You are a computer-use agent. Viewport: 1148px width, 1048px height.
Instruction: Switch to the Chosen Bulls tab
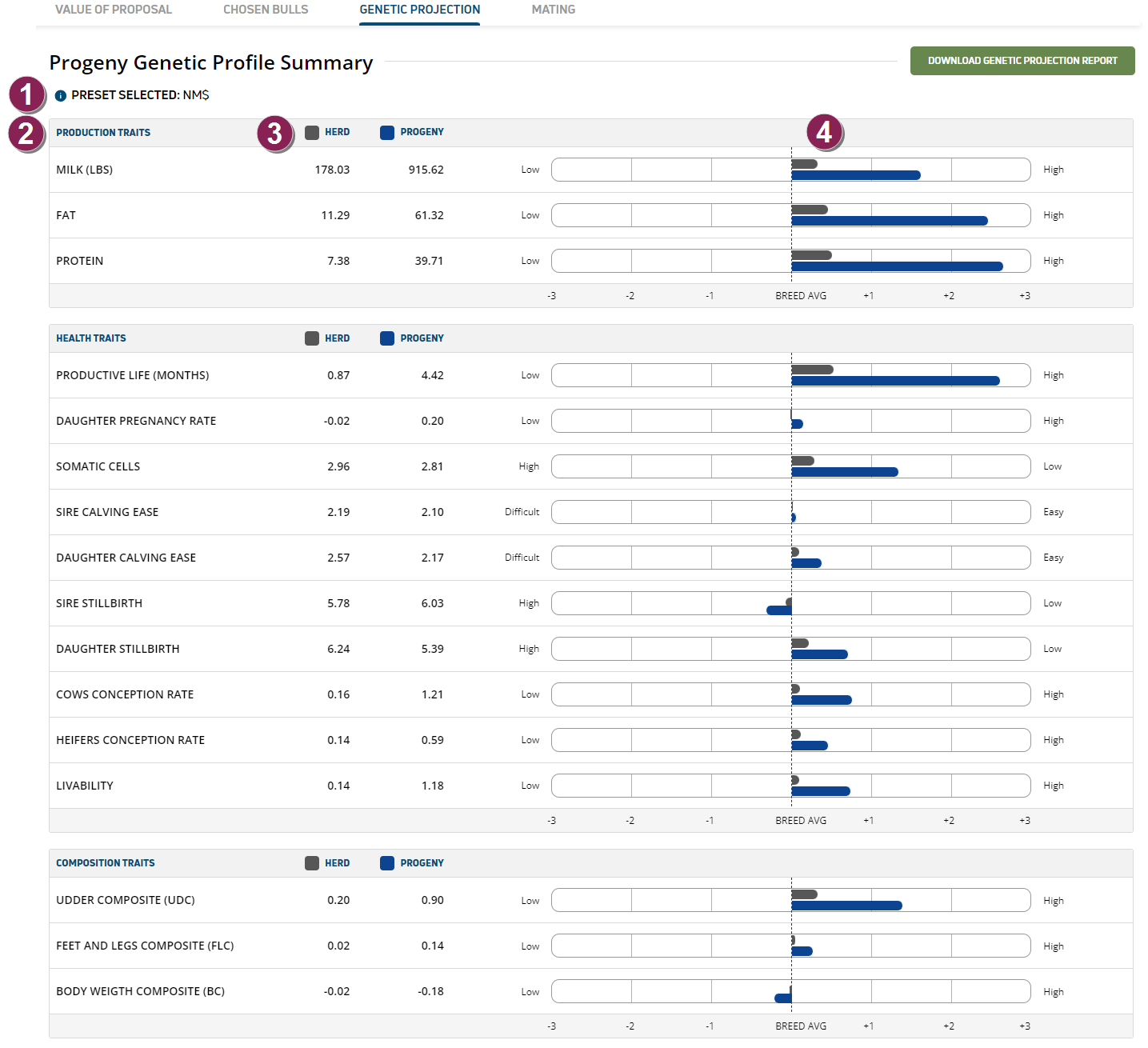(x=266, y=10)
